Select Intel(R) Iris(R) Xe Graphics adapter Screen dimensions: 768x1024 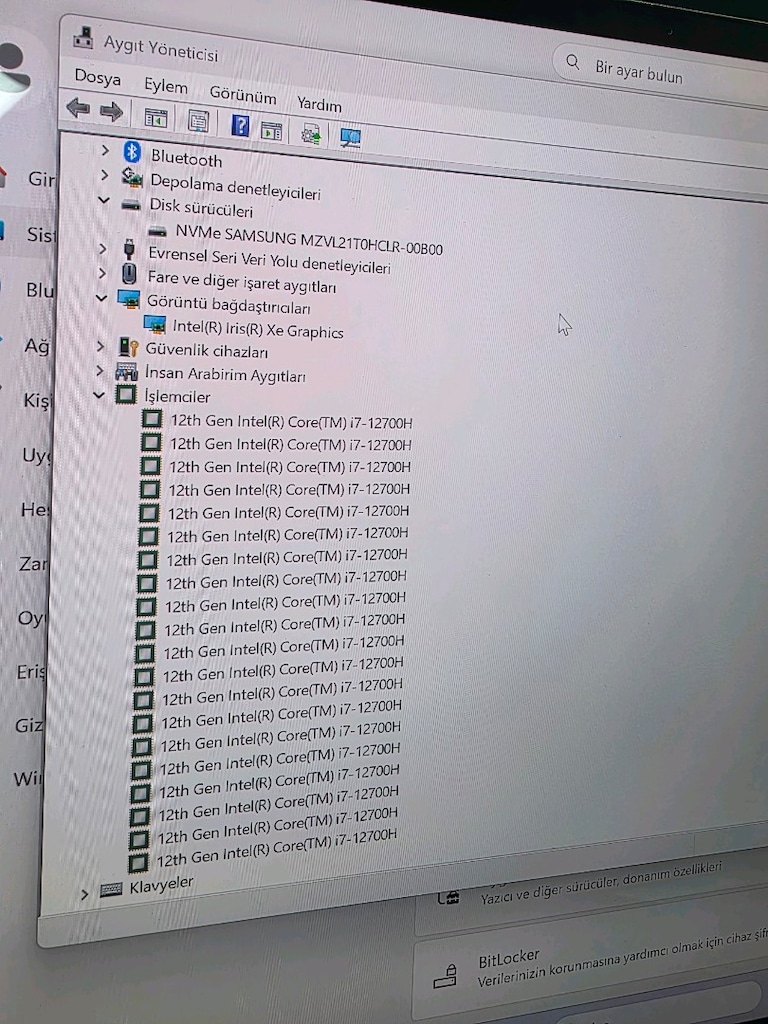[x=257, y=328]
